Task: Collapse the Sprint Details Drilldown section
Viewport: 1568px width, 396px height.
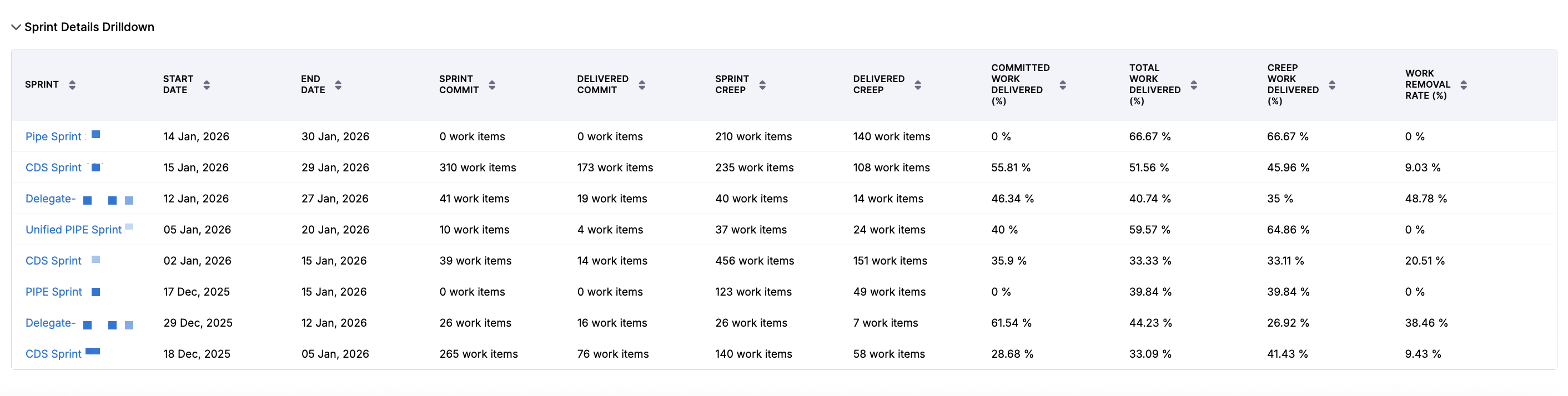Action: (x=17, y=27)
